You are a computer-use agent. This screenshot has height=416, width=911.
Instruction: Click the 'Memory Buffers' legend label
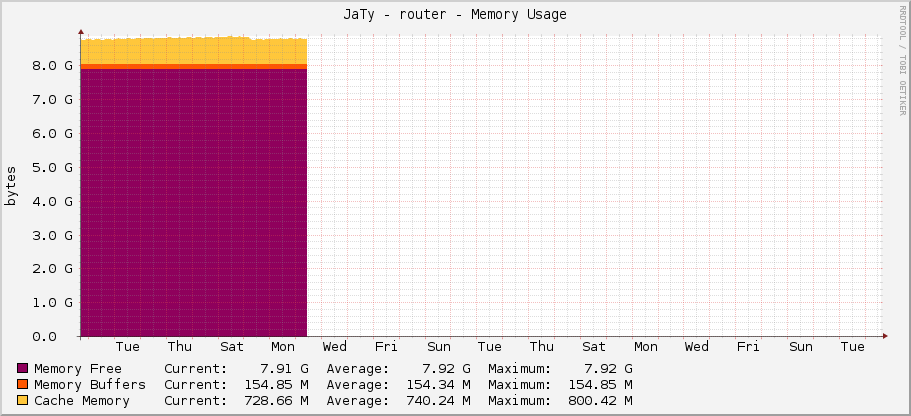pyautogui.click(x=90, y=385)
